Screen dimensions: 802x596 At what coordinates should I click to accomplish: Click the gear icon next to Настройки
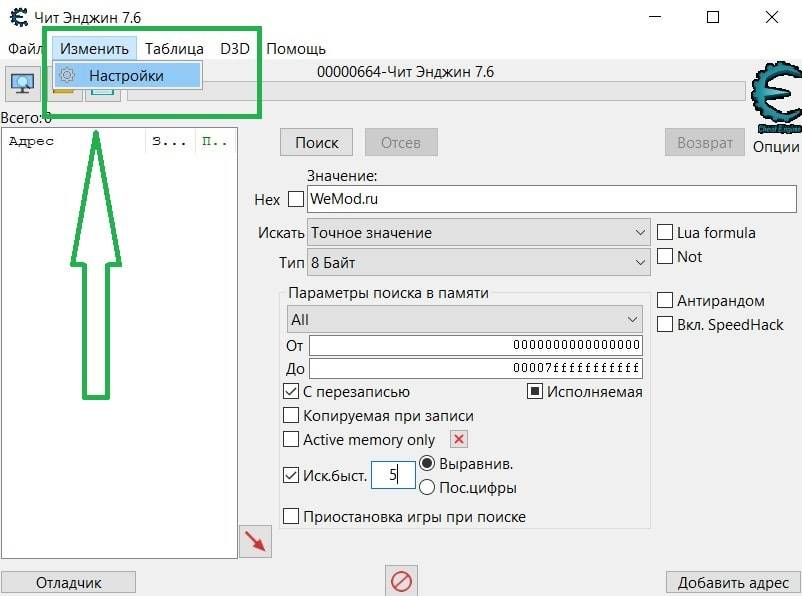point(68,75)
